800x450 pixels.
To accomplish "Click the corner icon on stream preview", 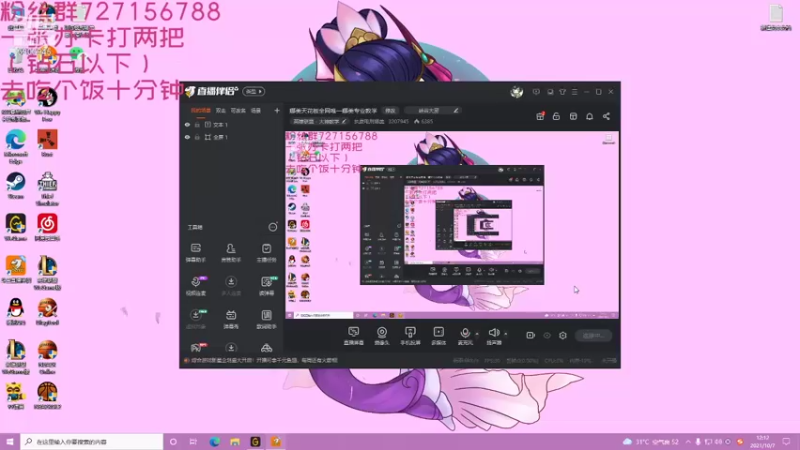I will pos(608,139).
